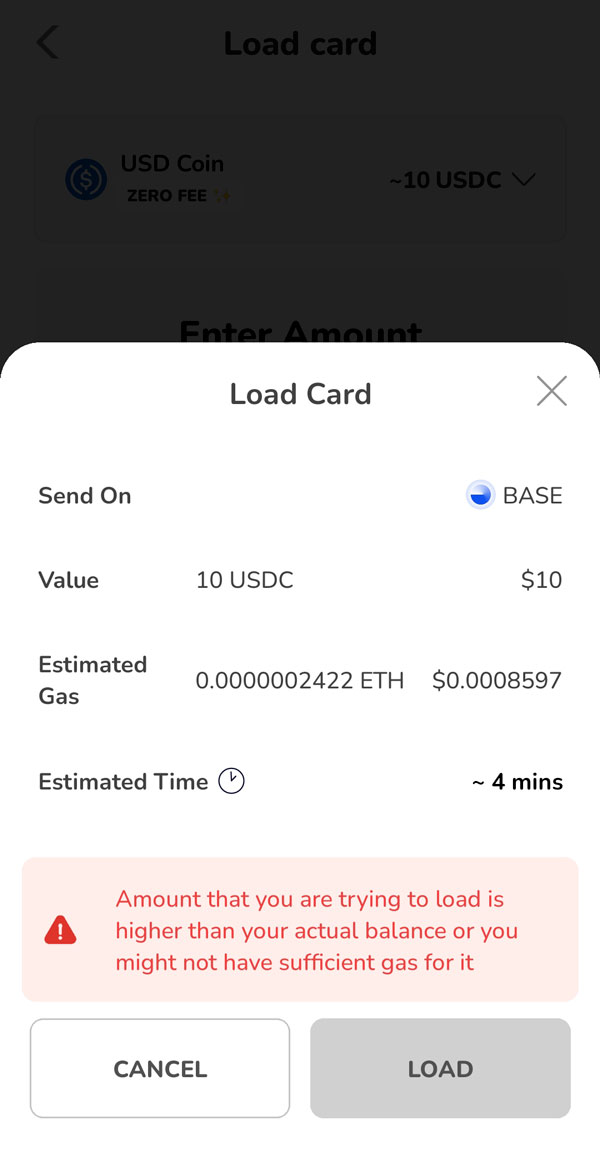
Task: Click the insufficient balance warning message
Action: pyautogui.click(x=316, y=930)
